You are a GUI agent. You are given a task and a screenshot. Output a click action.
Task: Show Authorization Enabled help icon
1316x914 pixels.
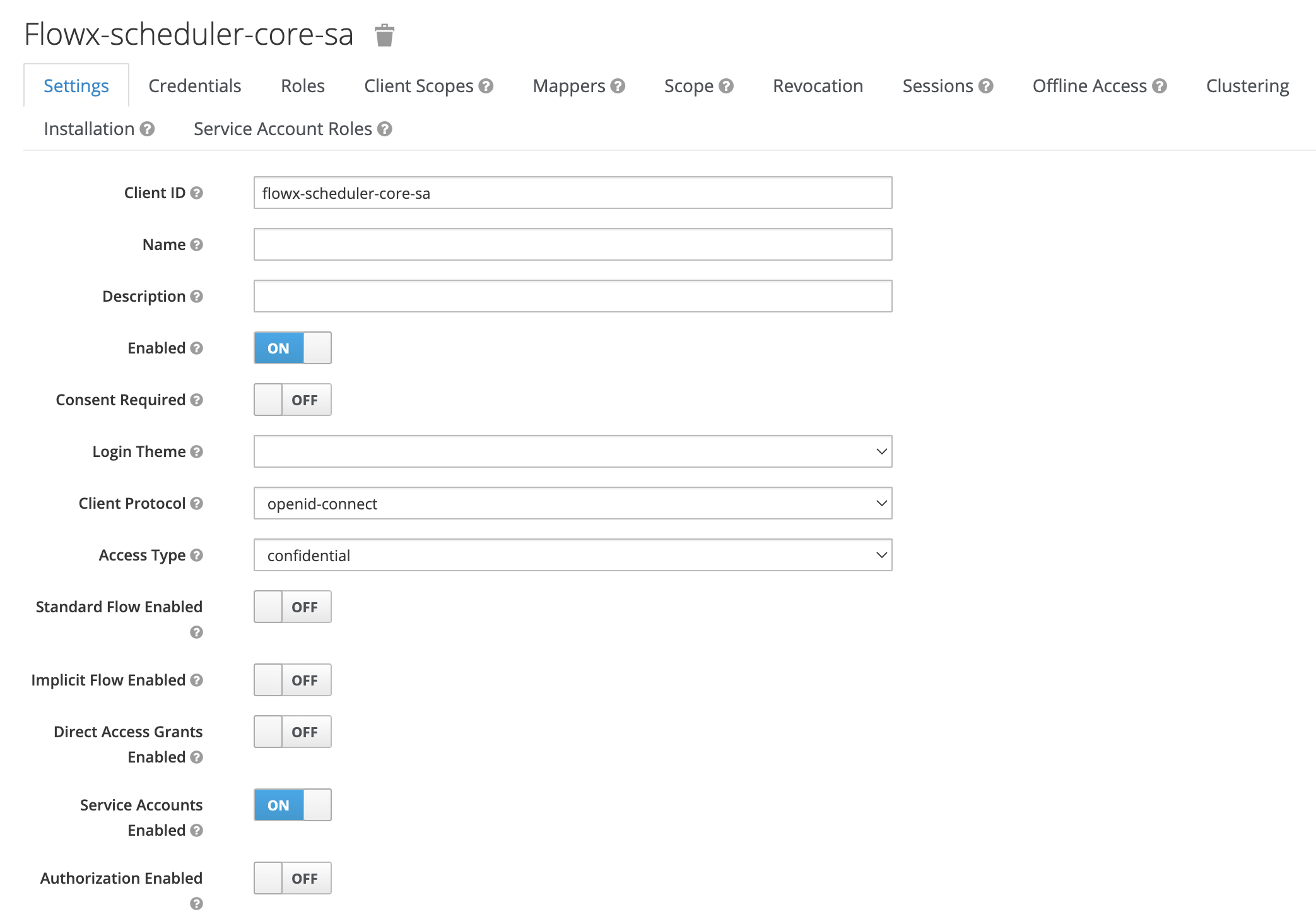(x=196, y=903)
